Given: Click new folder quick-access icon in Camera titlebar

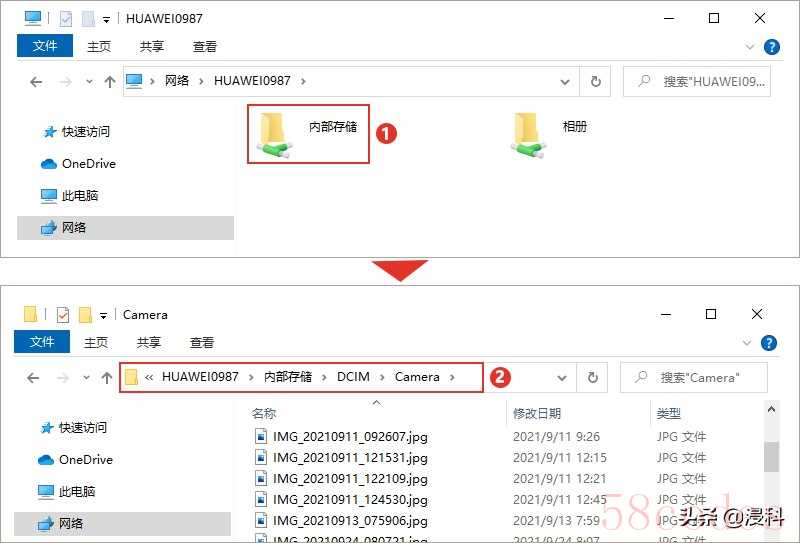Looking at the screenshot, I should [85, 315].
